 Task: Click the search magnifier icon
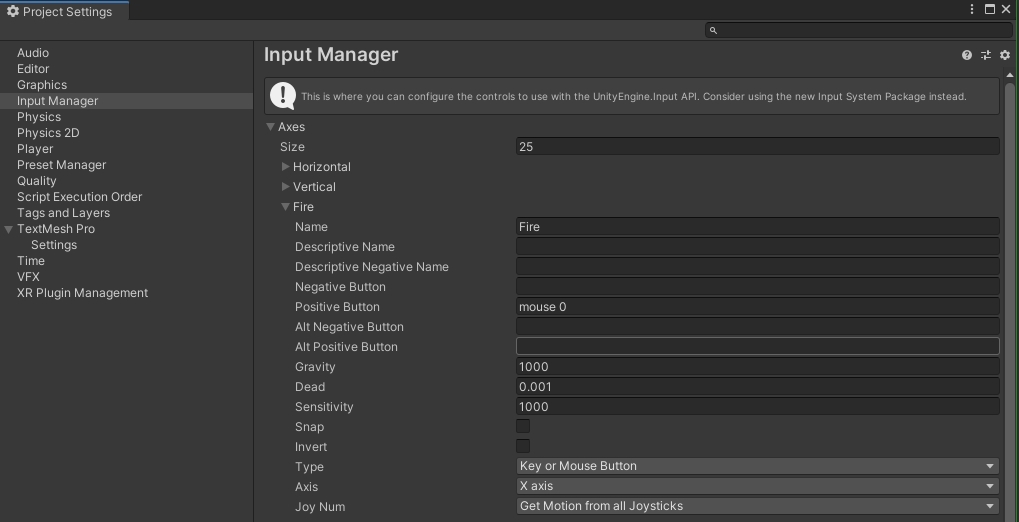coord(713,30)
